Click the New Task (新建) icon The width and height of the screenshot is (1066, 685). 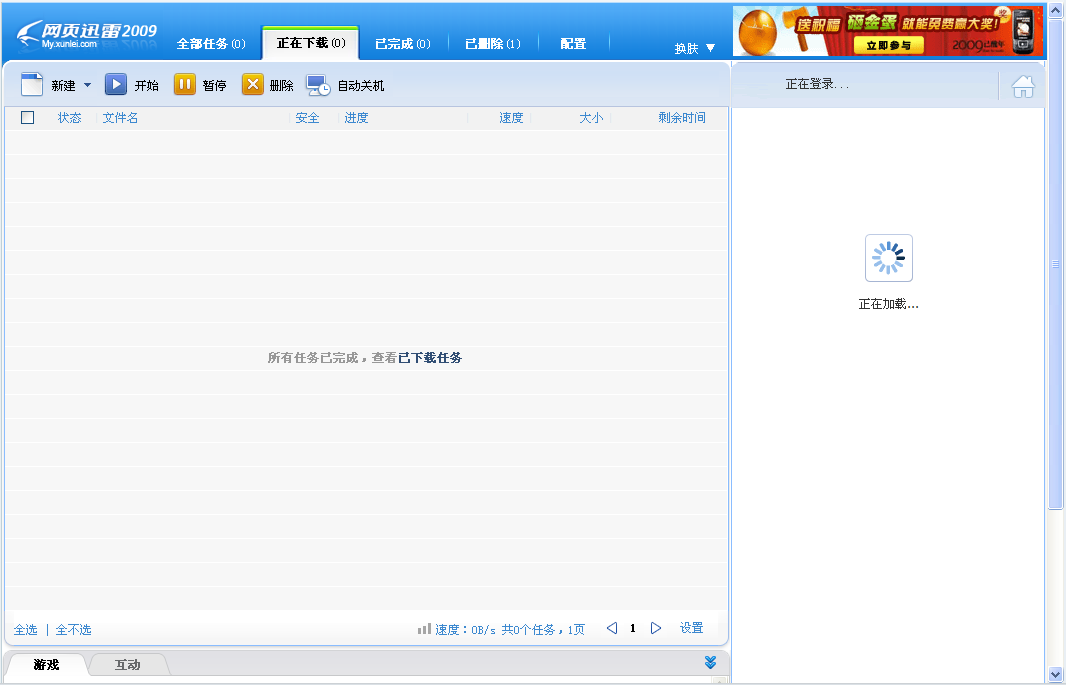point(31,85)
